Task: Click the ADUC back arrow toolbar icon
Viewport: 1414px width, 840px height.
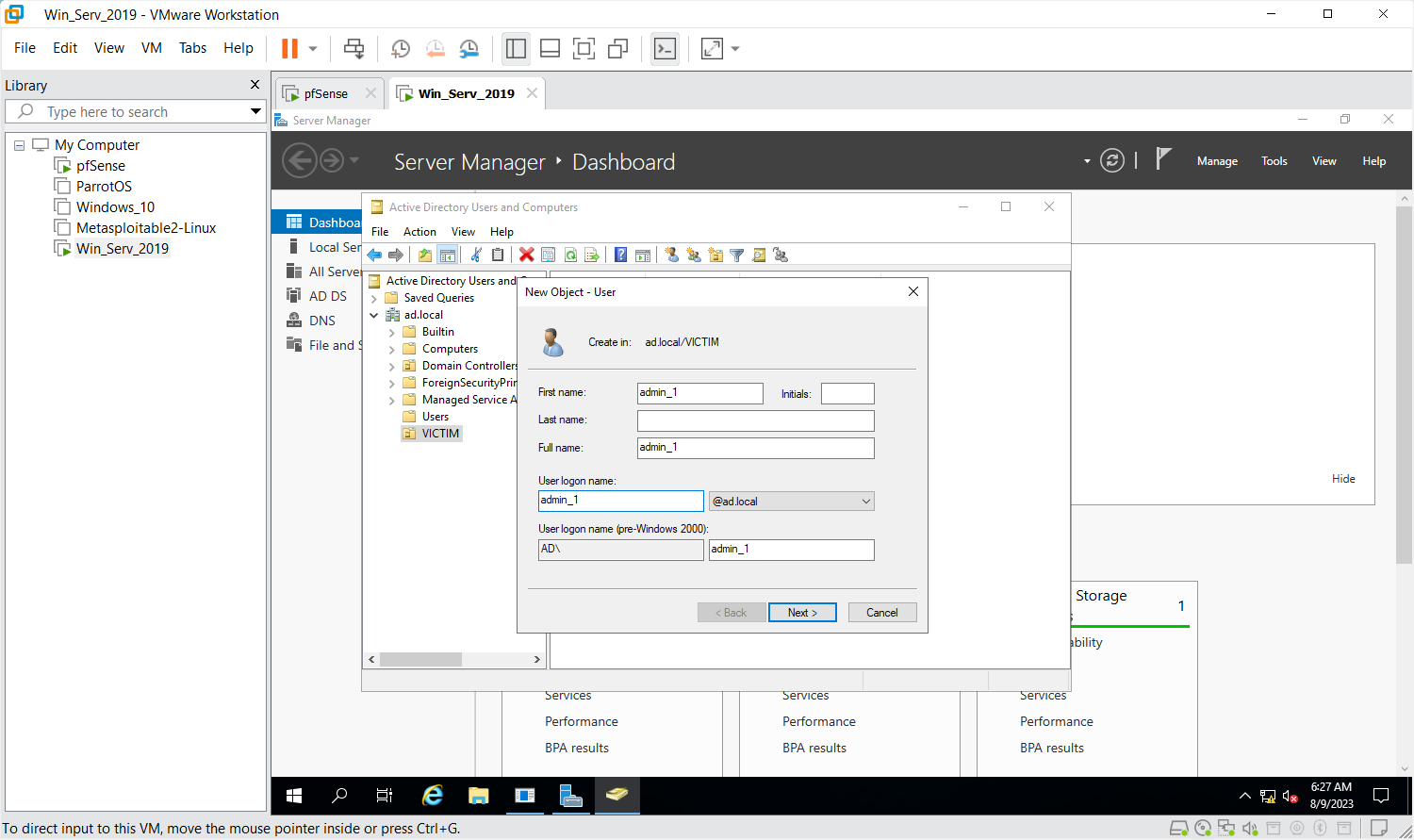Action: pyautogui.click(x=374, y=255)
